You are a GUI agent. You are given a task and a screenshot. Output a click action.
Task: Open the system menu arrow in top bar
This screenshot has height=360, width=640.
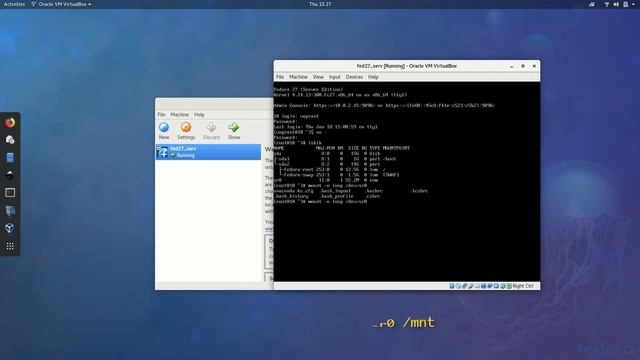click(x=633, y=4)
